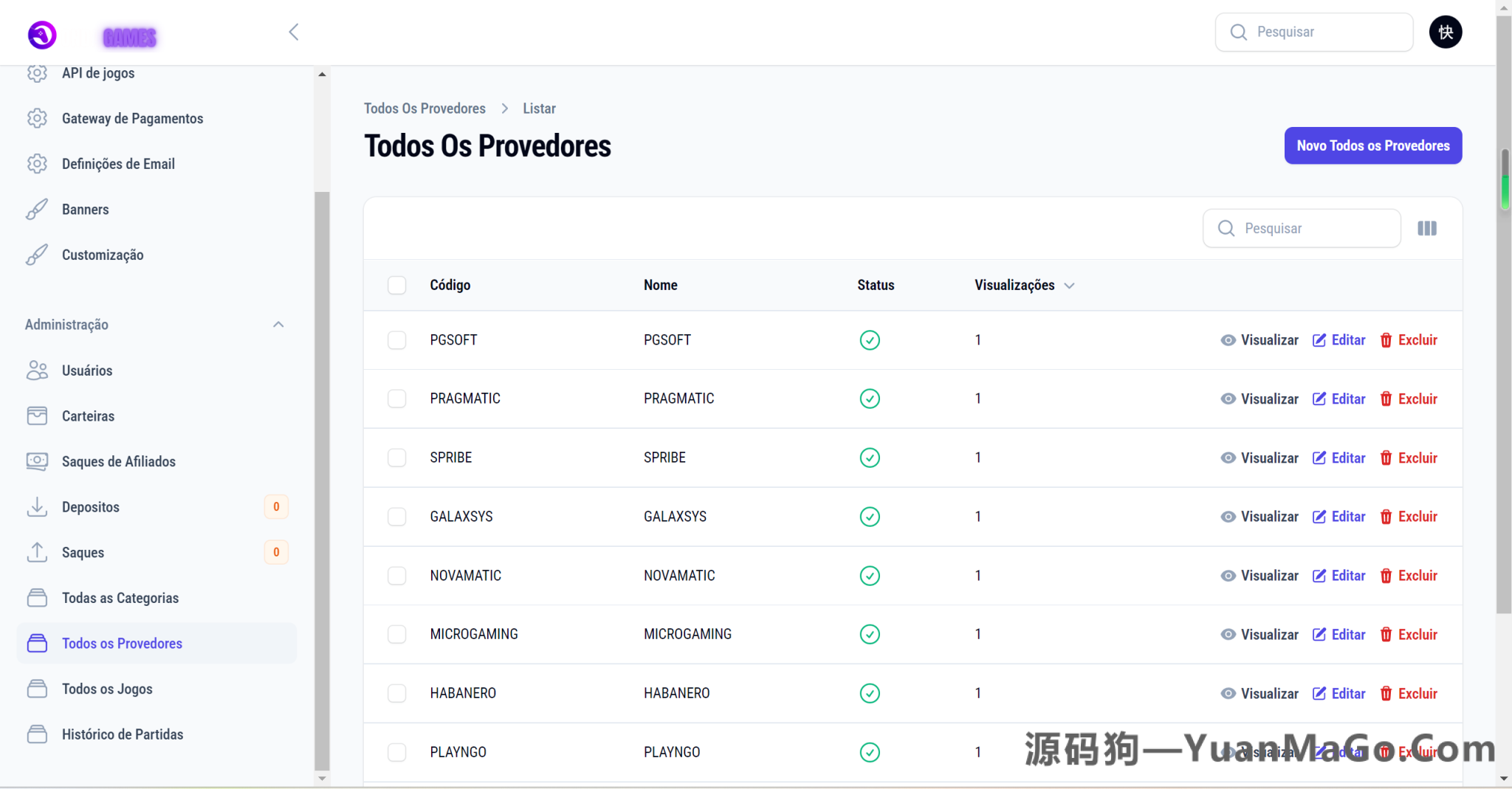Open Todos os Jogos in sidebar
The image size is (1512, 789).
pos(107,689)
